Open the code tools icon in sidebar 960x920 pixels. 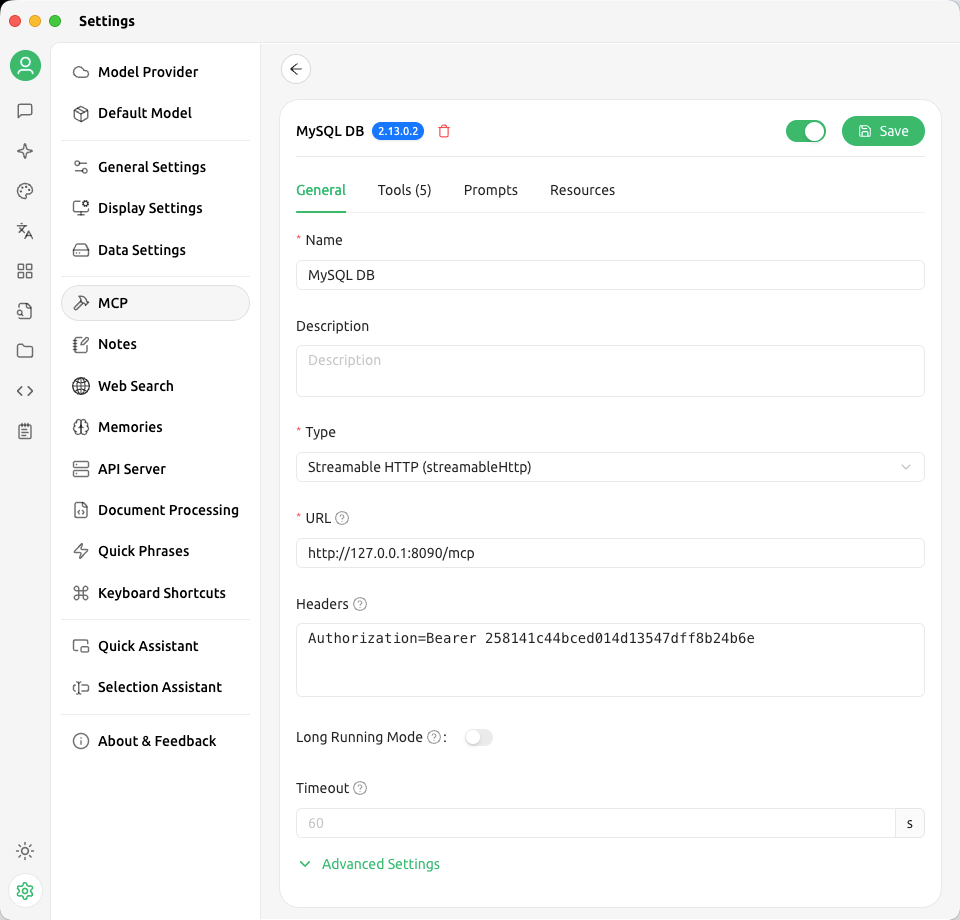pyautogui.click(x=25, y=391)
